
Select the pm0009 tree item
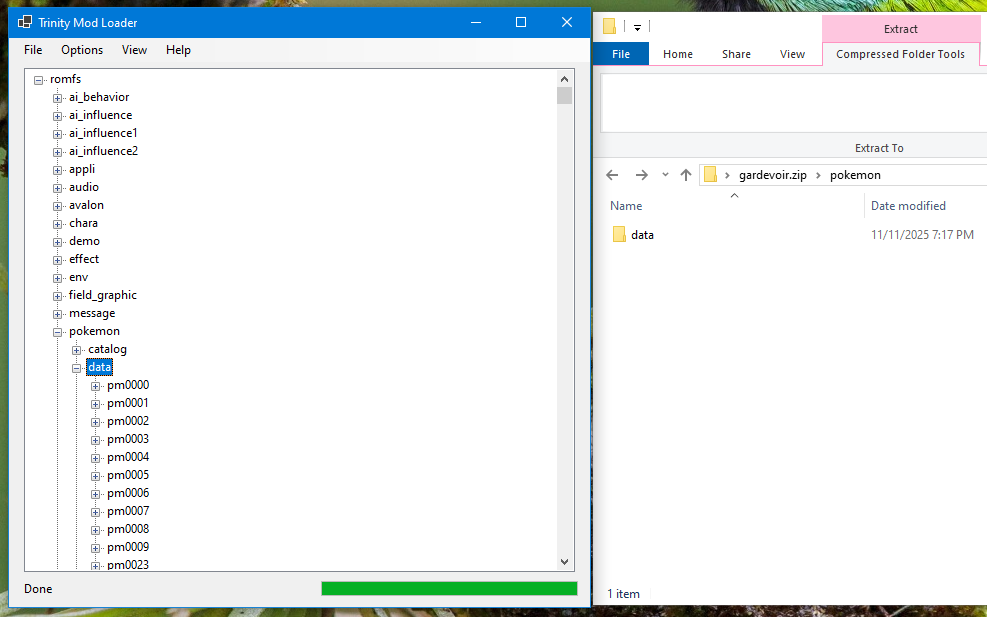(x=128, y=547)
